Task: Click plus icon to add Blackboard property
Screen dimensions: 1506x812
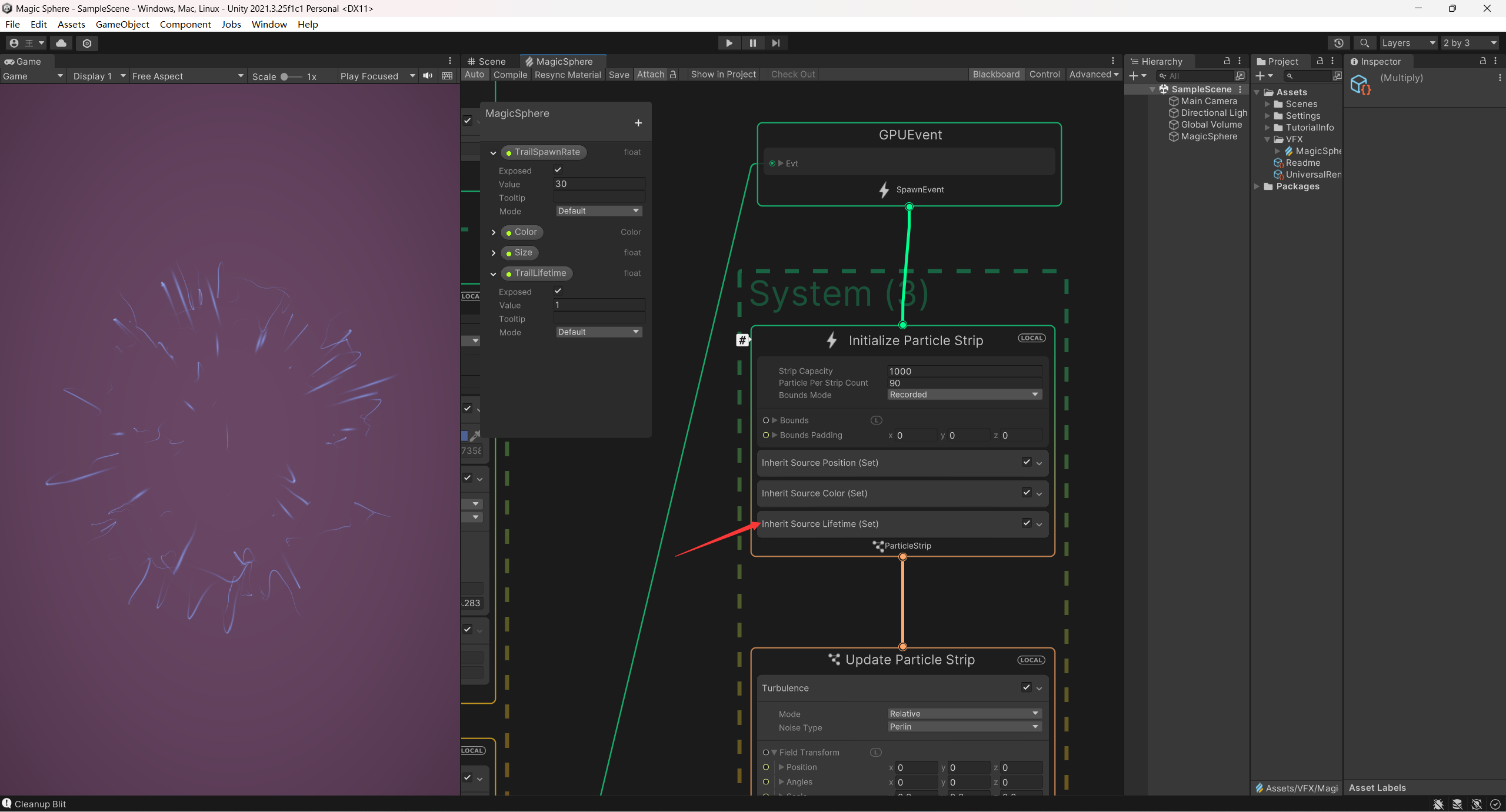Action: (638, 123)
